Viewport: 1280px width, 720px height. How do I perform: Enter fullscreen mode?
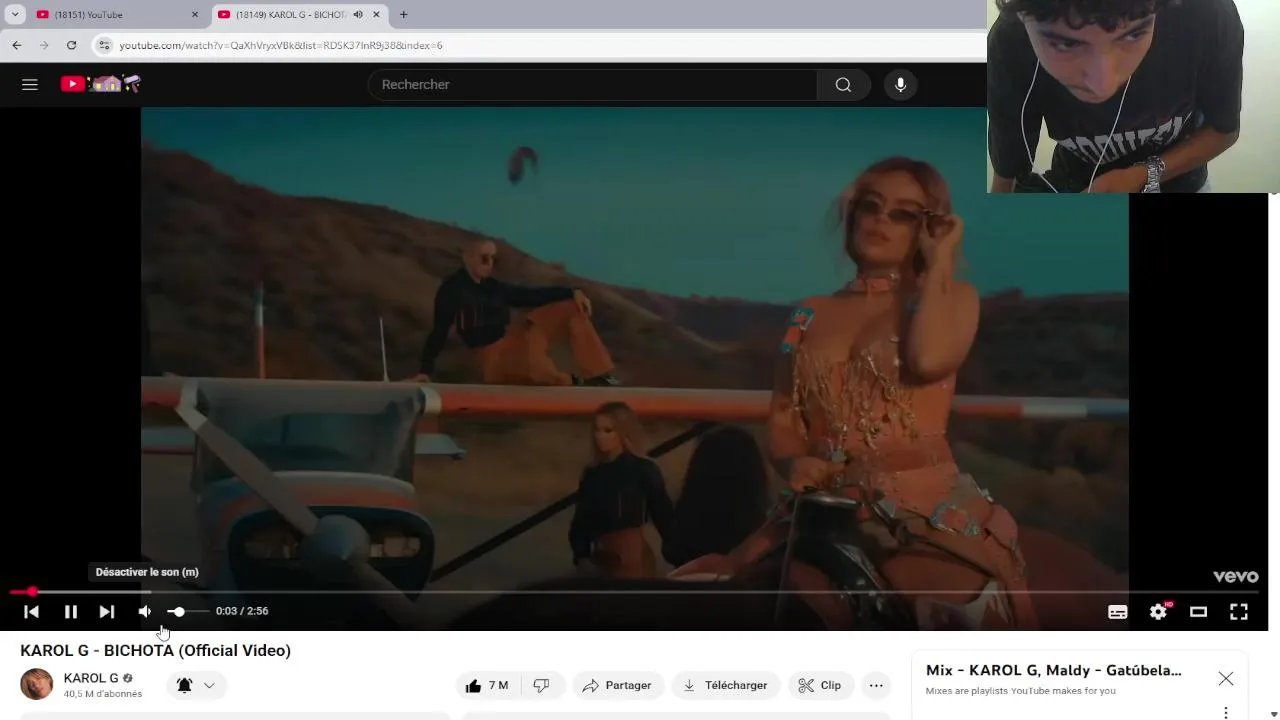(1239, 612)
